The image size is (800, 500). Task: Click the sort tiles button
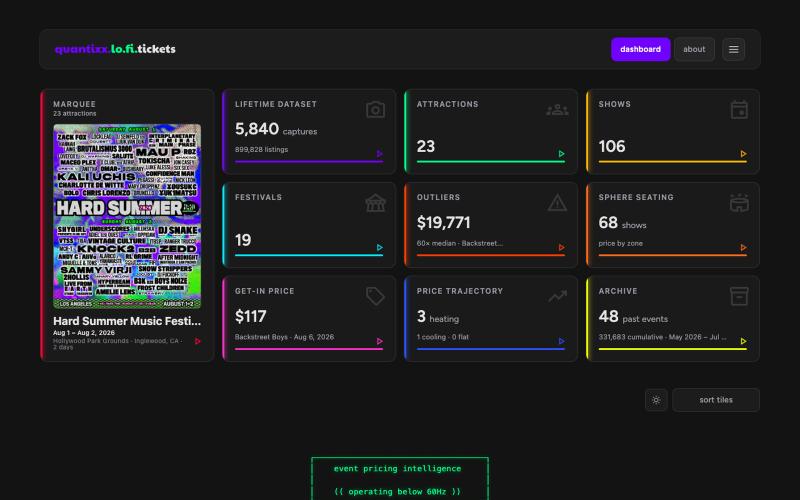[x=715, y=400]
